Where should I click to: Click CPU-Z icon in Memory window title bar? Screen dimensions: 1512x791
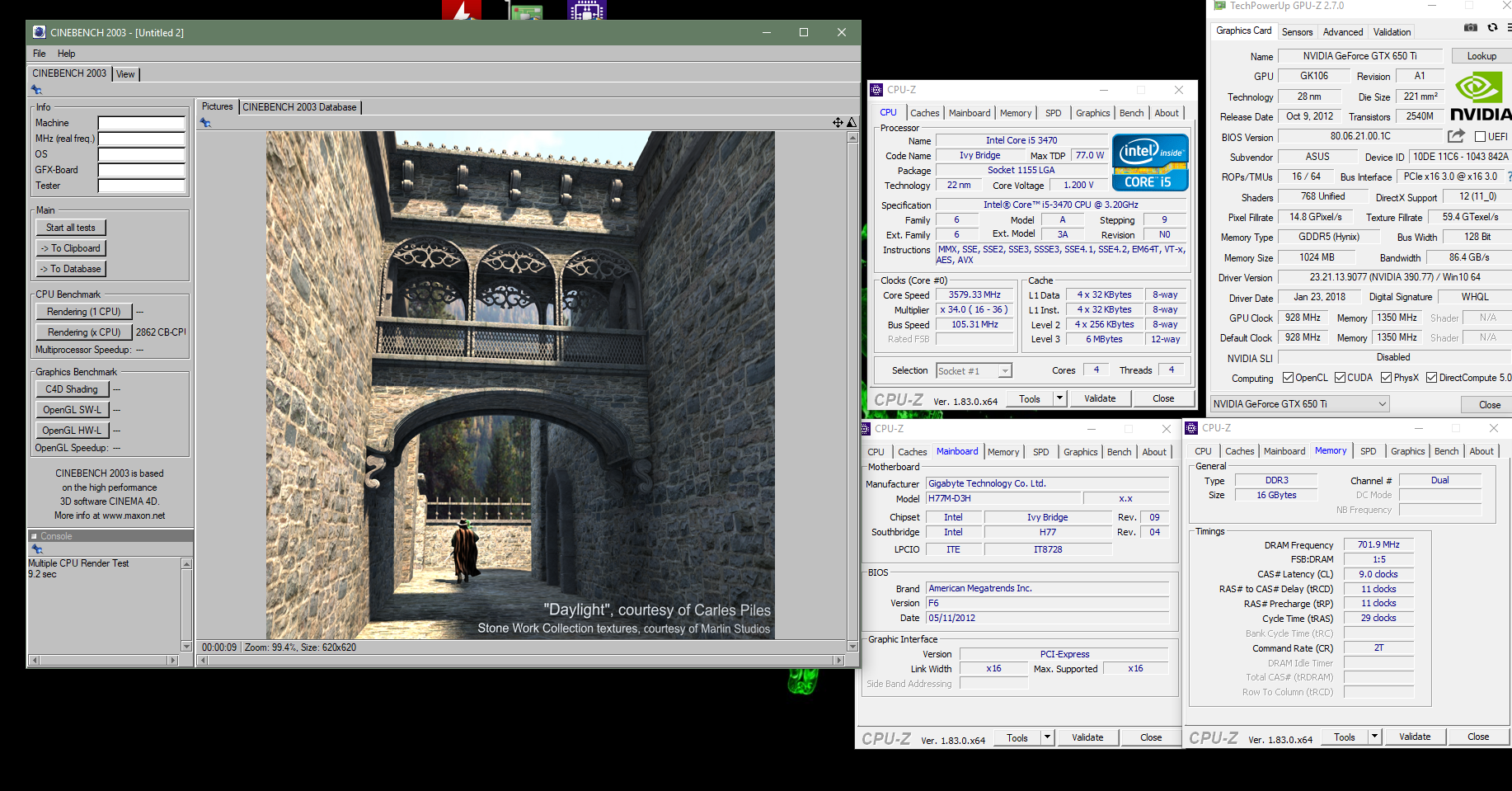point(1191,428)
